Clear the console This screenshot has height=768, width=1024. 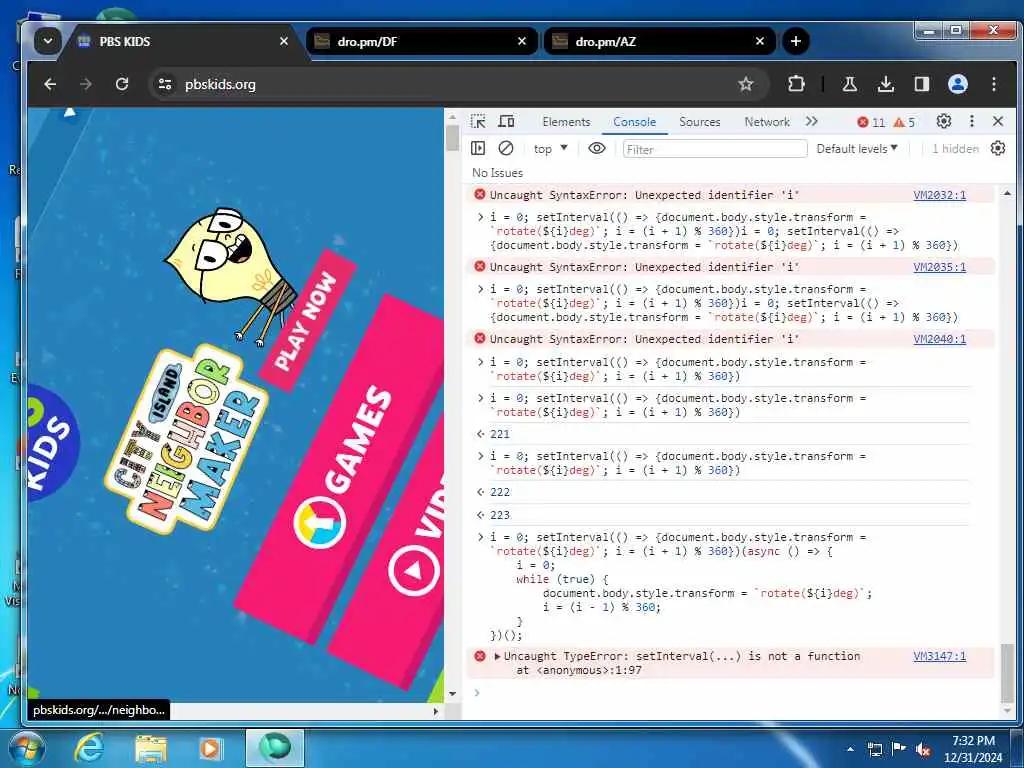505,149
